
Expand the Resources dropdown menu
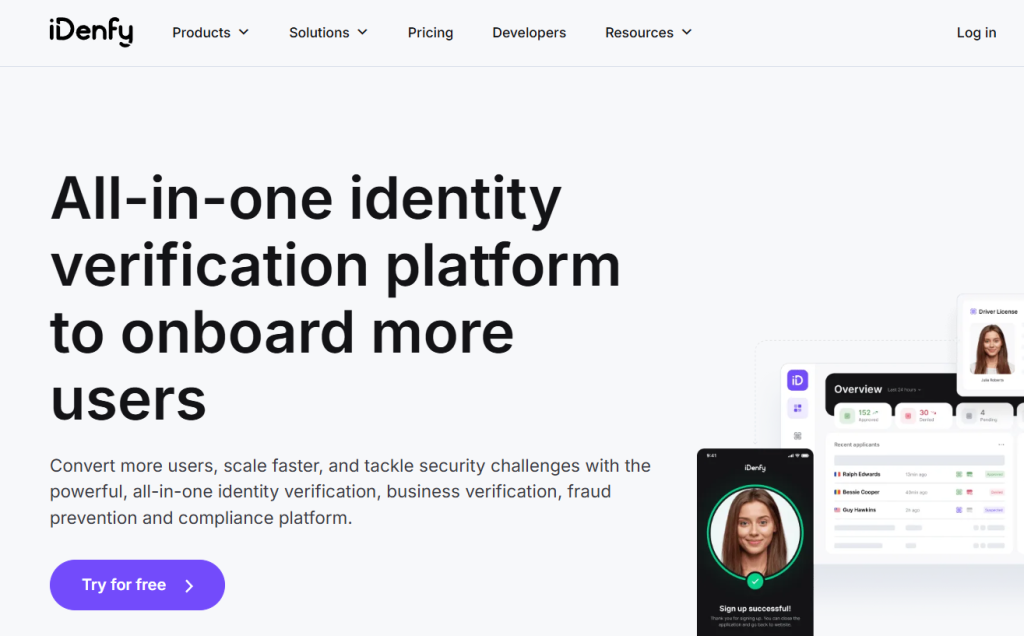point(648,33)
